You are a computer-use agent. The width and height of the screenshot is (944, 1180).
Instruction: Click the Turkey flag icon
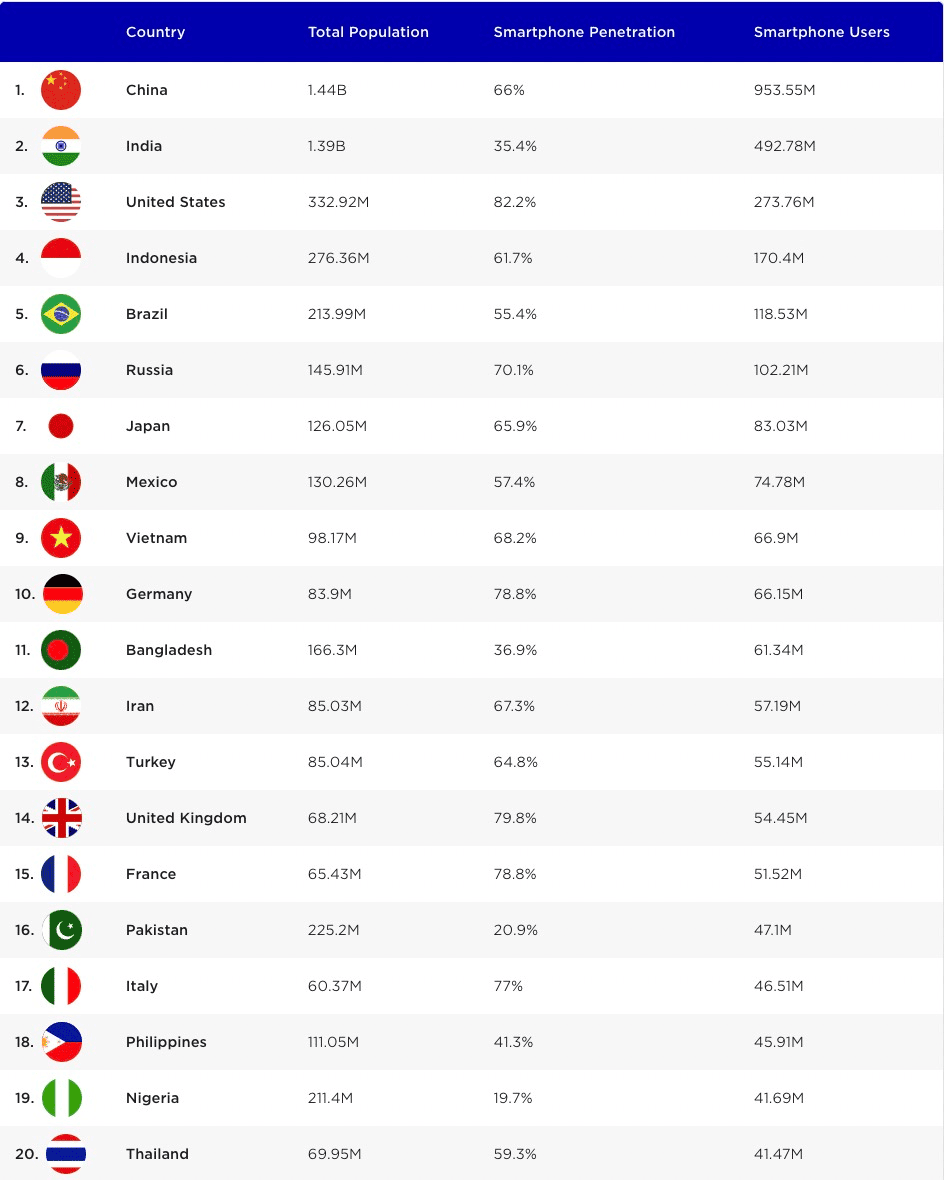pyautogui.click(x=61, y=762)
